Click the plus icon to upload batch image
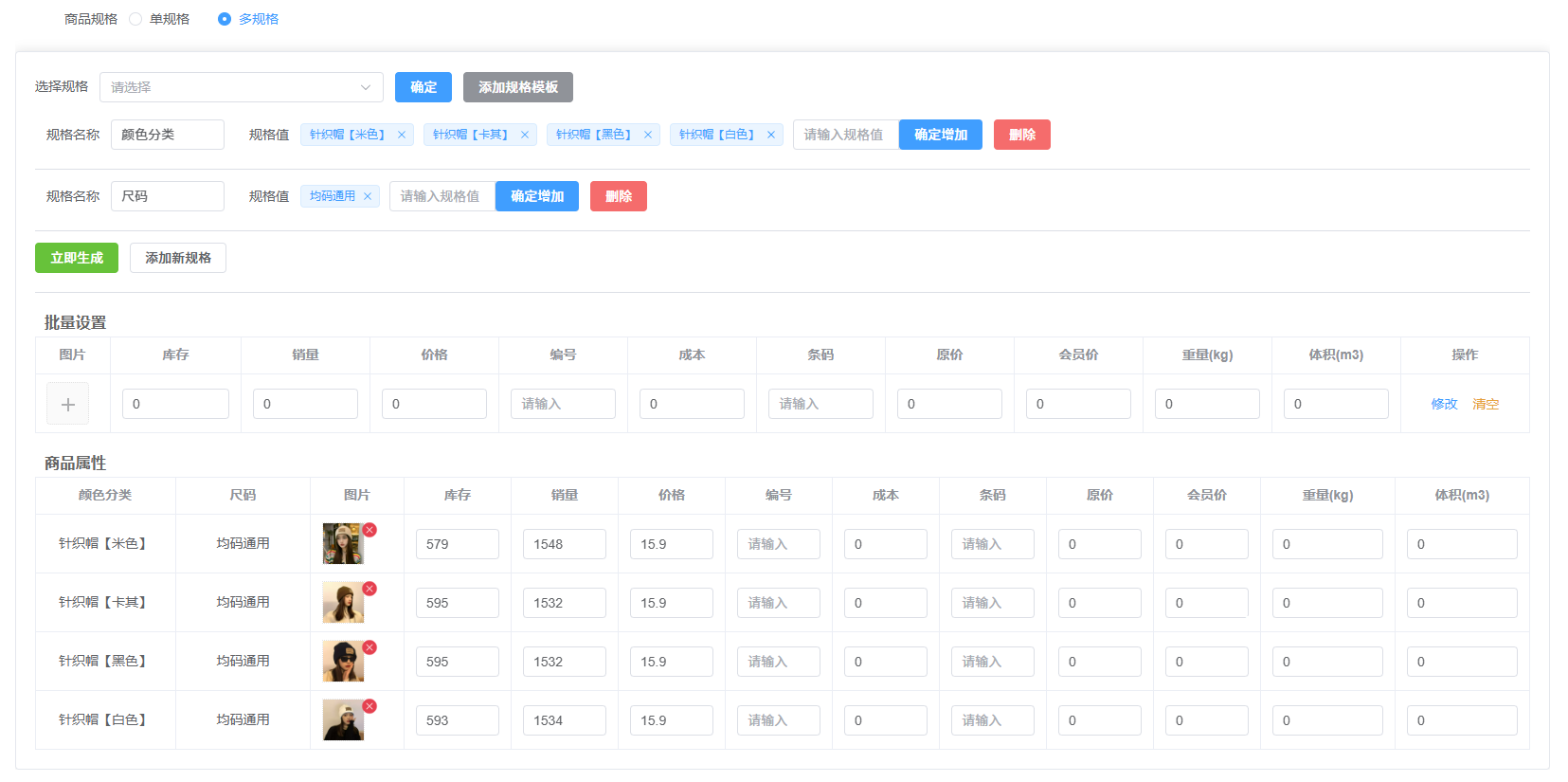The image size is (1568, 782). point(68,404)
